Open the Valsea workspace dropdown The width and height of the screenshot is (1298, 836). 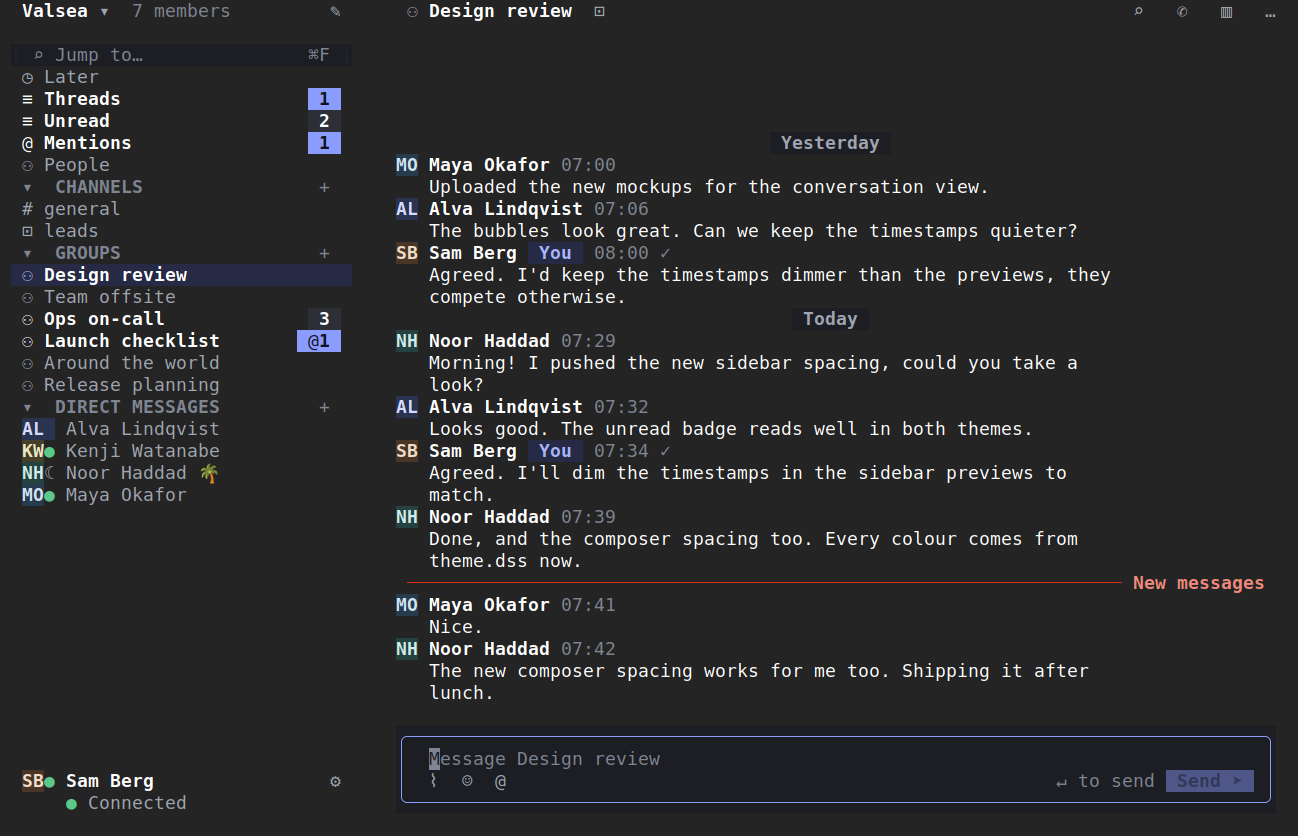point(66,12)
